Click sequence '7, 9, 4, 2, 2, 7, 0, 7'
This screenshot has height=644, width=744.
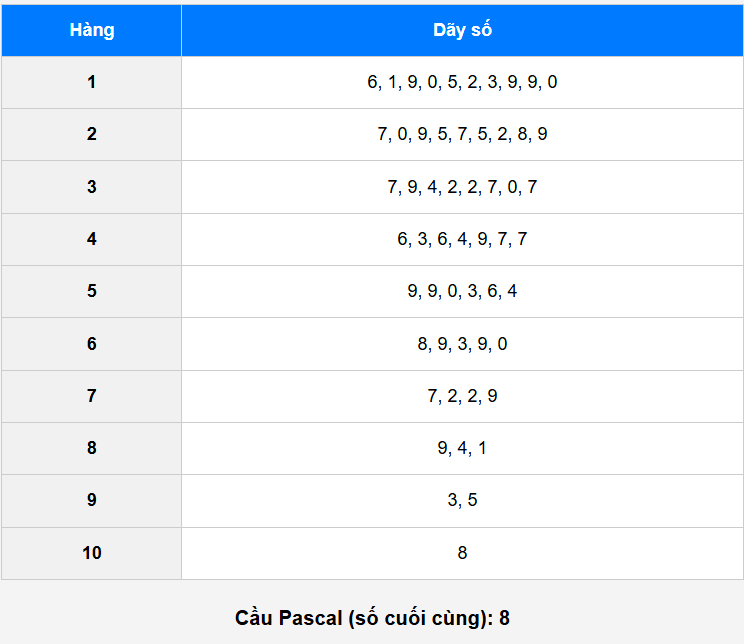462,187
